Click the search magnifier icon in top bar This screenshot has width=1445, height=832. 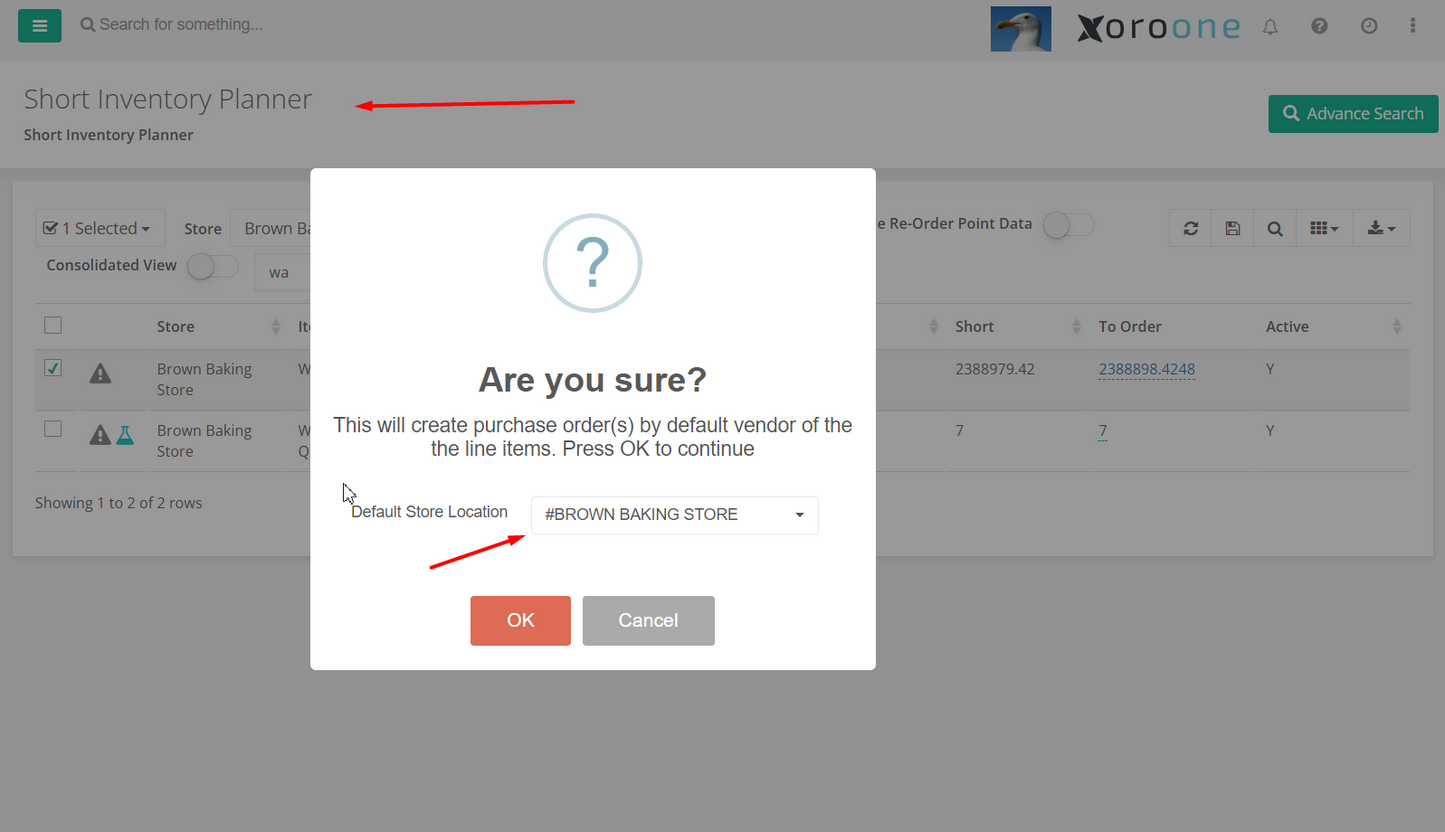pos(88,25)
